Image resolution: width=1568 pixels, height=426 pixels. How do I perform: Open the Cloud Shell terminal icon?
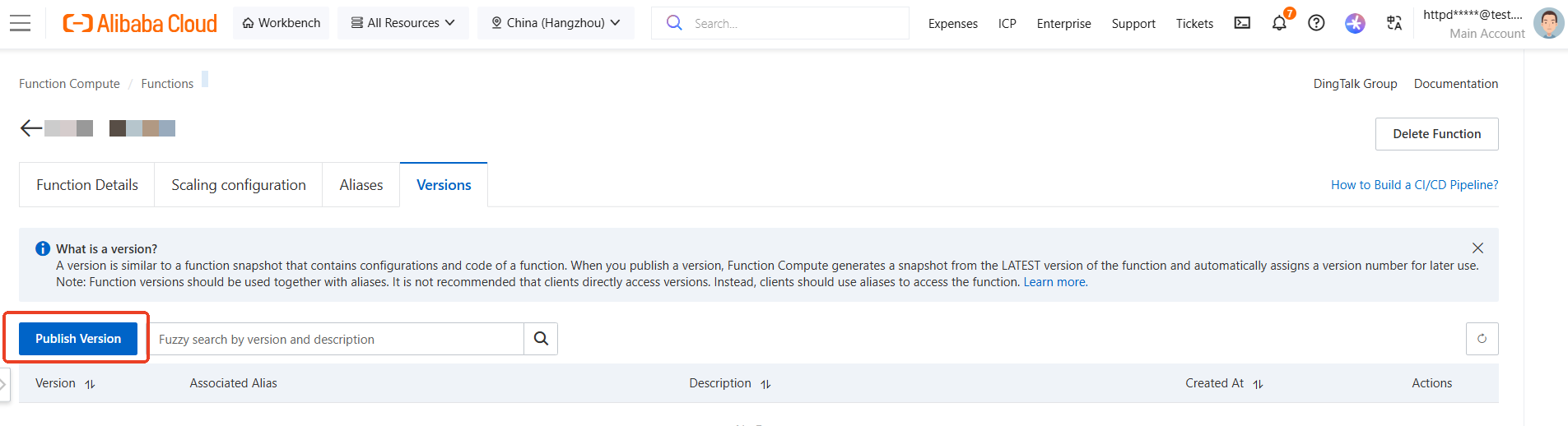pos(1242,23)
